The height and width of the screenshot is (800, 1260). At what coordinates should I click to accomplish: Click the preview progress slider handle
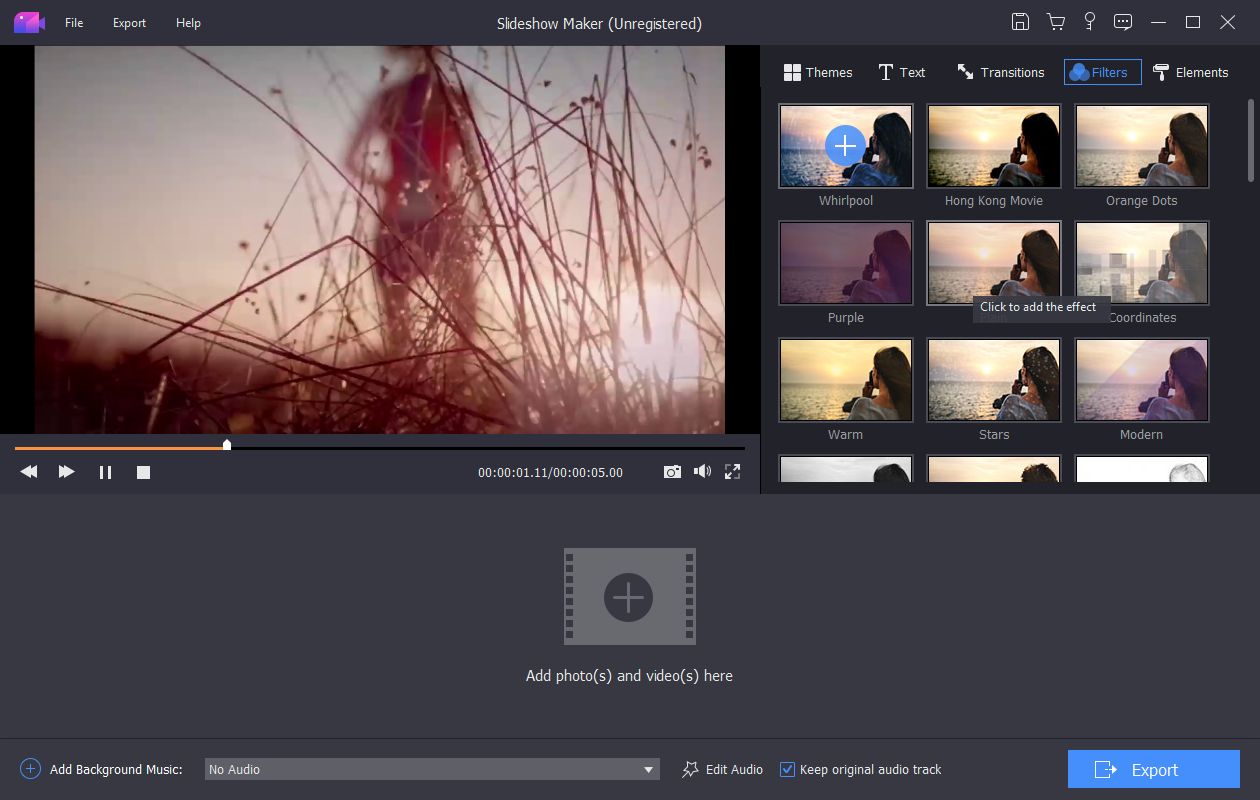pos(227,445)
